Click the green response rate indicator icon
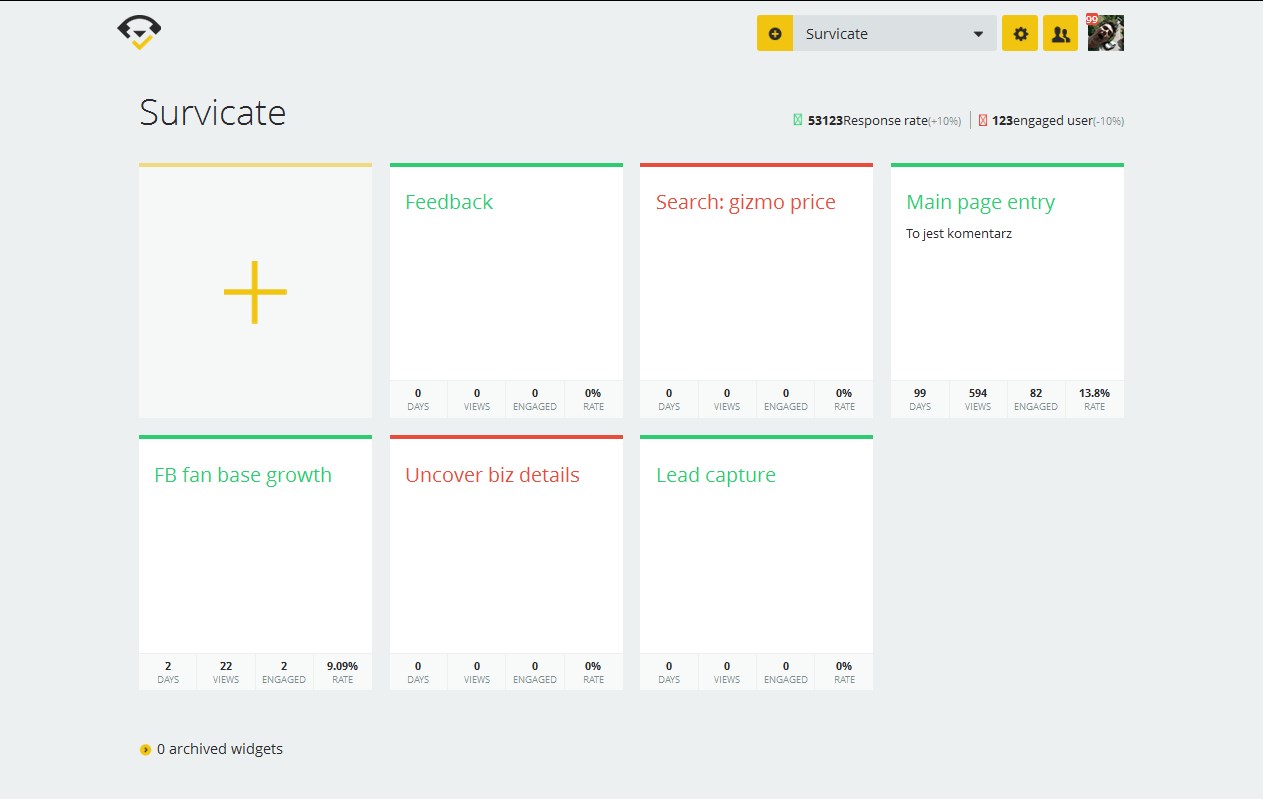 point(798,120)
